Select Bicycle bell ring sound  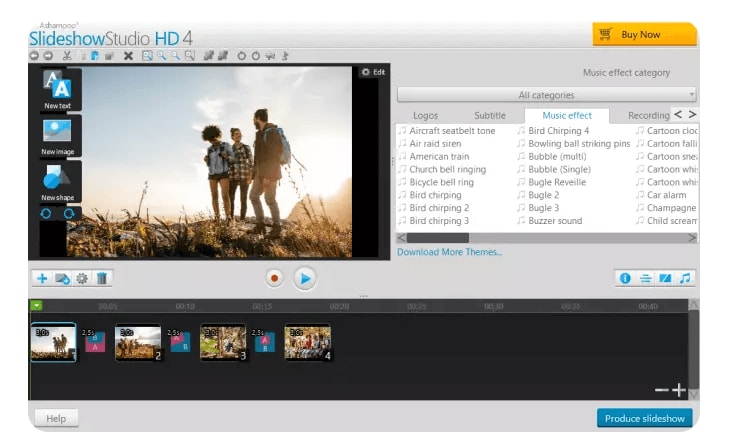(441, 182)
